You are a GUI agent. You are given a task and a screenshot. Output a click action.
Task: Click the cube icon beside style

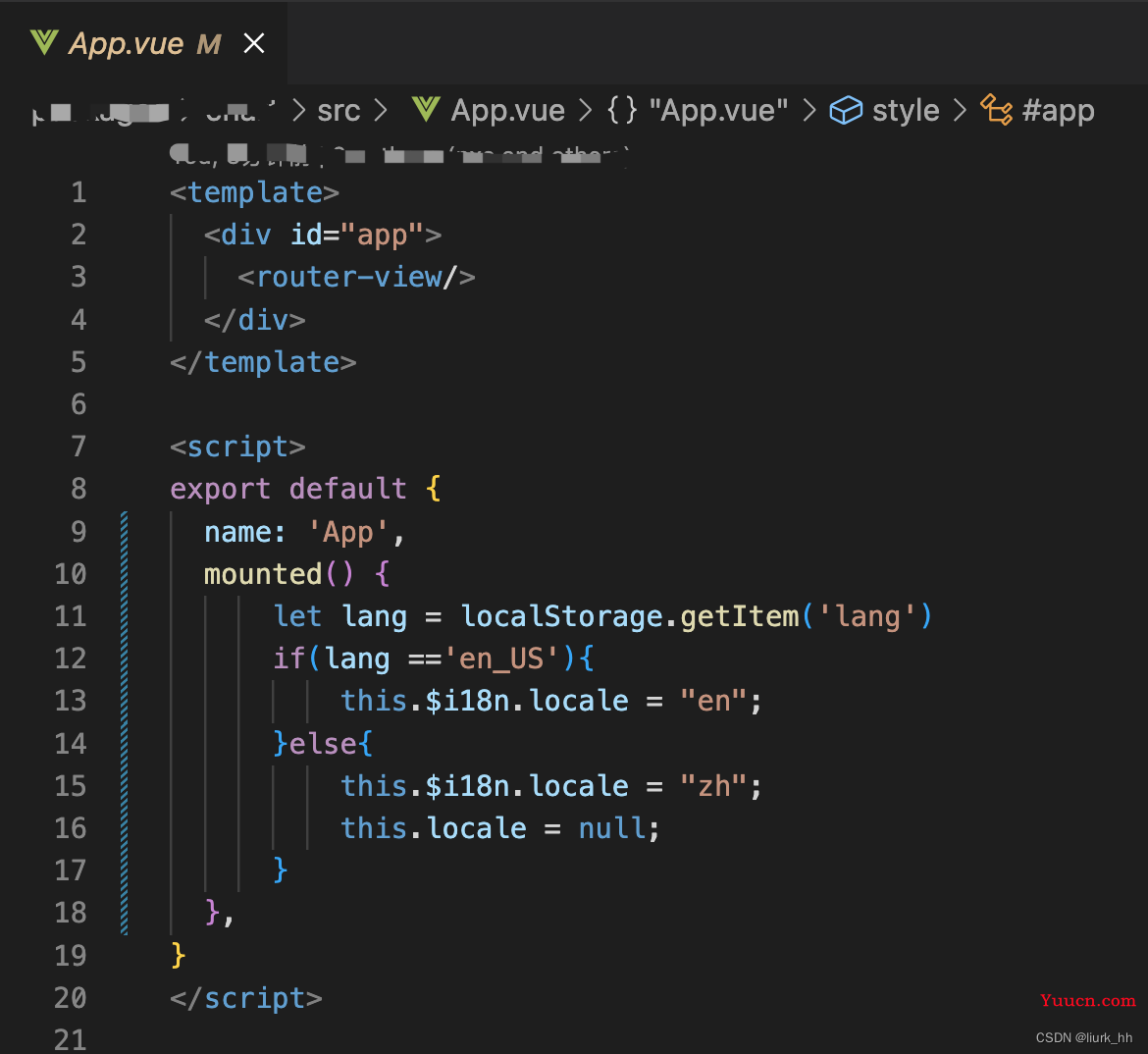846,111
